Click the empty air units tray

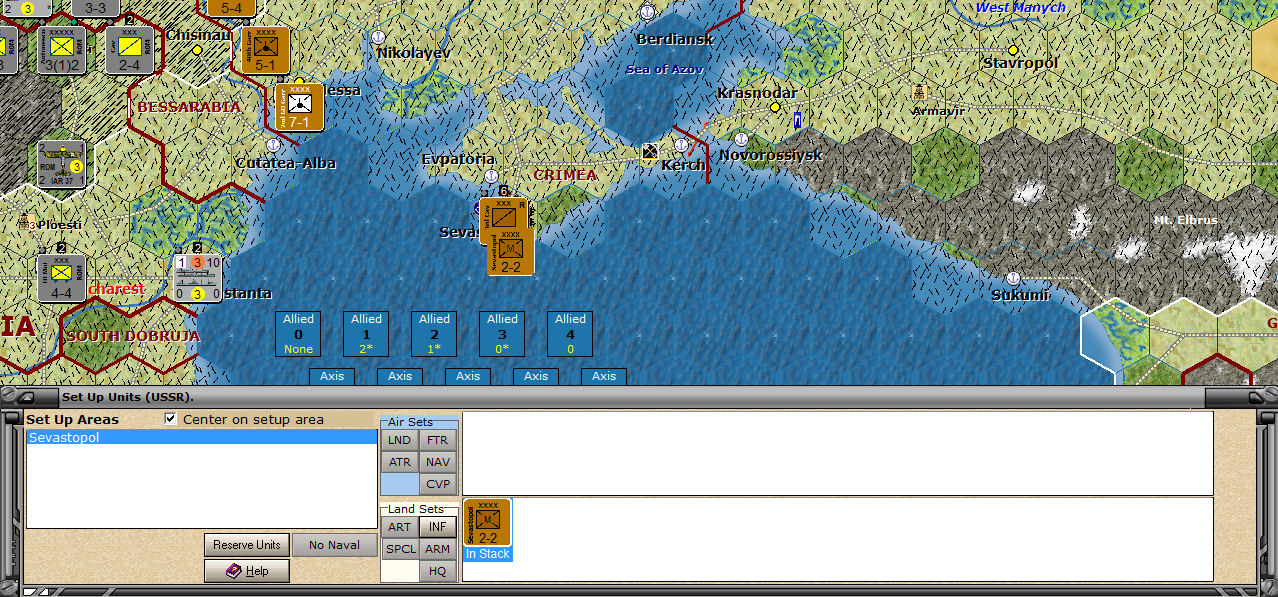(838, 453)
